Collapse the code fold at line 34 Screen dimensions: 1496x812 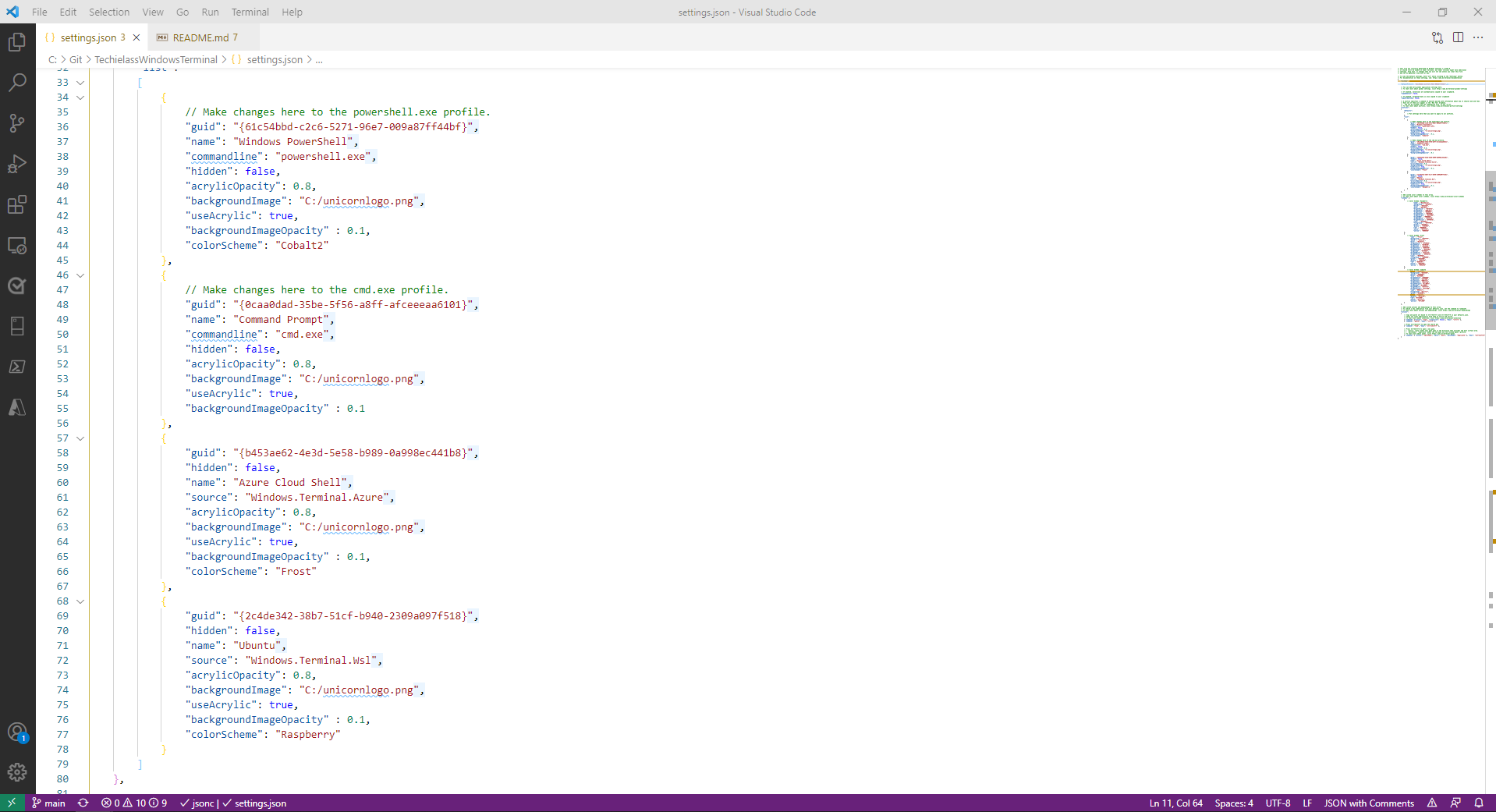(80, 97)
